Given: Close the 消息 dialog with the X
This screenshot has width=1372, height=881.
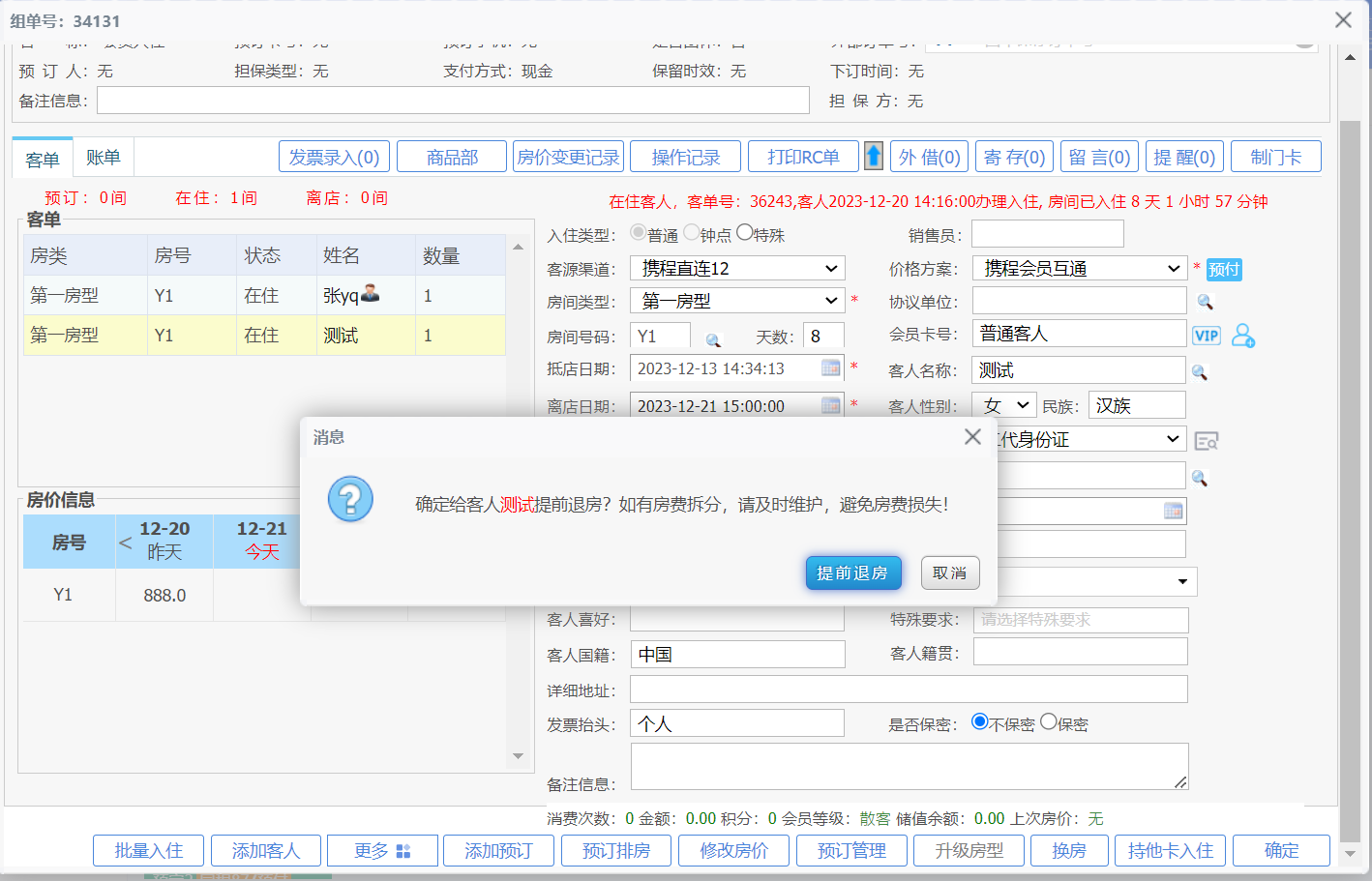Looking at the screenshot, I should (x=972, y=437).
